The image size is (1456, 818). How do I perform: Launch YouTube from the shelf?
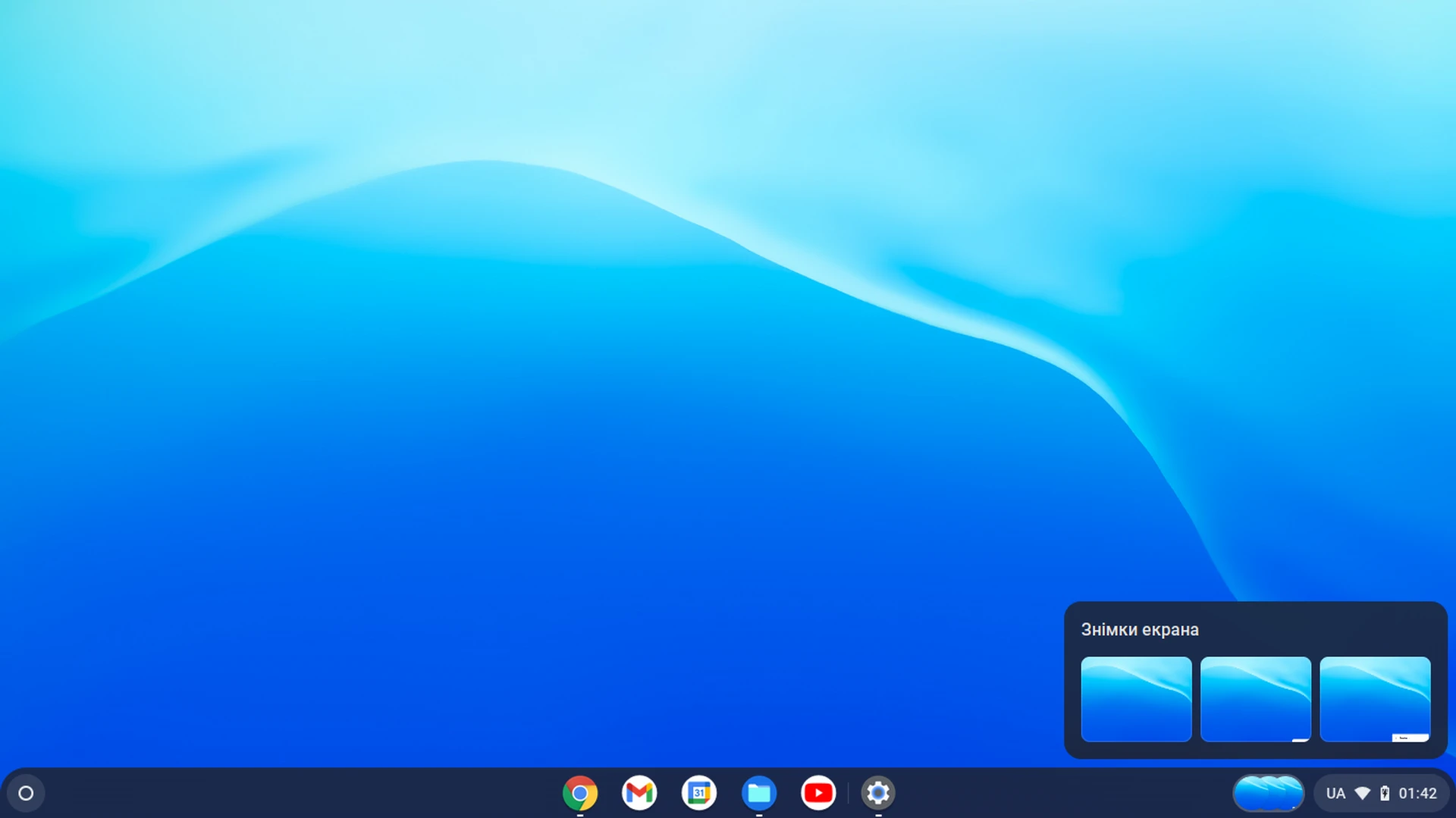[818, 792]
